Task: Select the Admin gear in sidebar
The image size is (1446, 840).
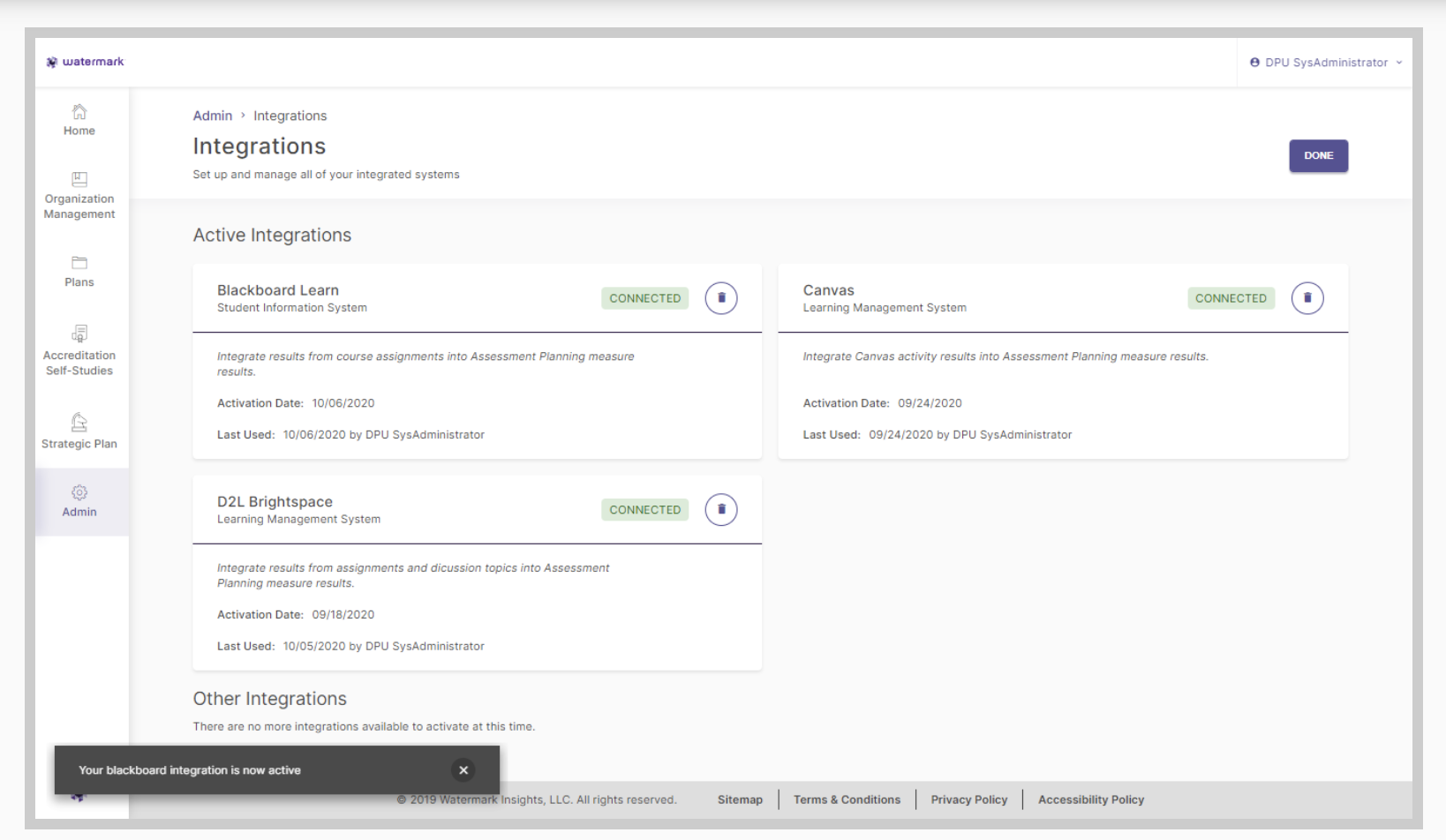Action: pyautogui.click(x=79, y=501)
